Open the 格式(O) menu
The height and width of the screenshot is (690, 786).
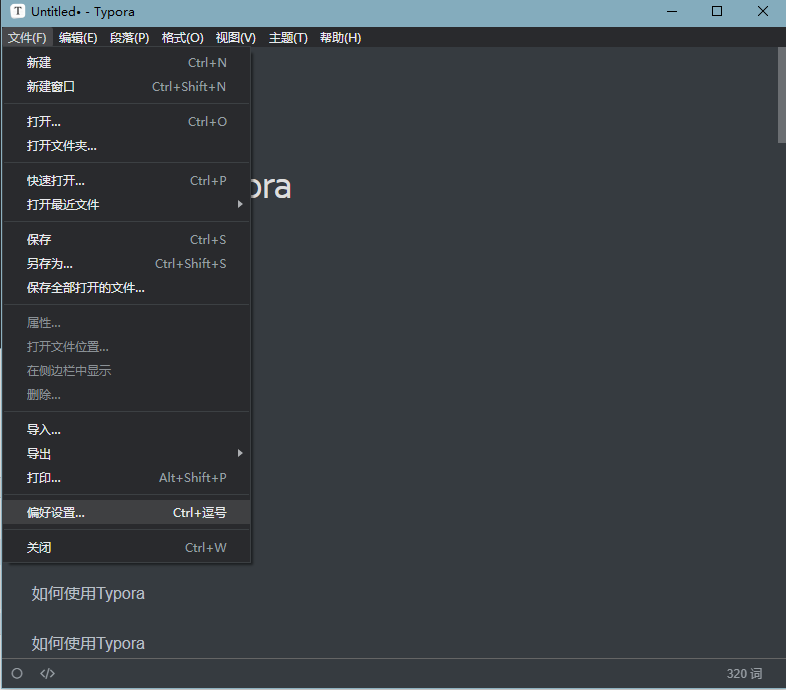coord(182,38)
